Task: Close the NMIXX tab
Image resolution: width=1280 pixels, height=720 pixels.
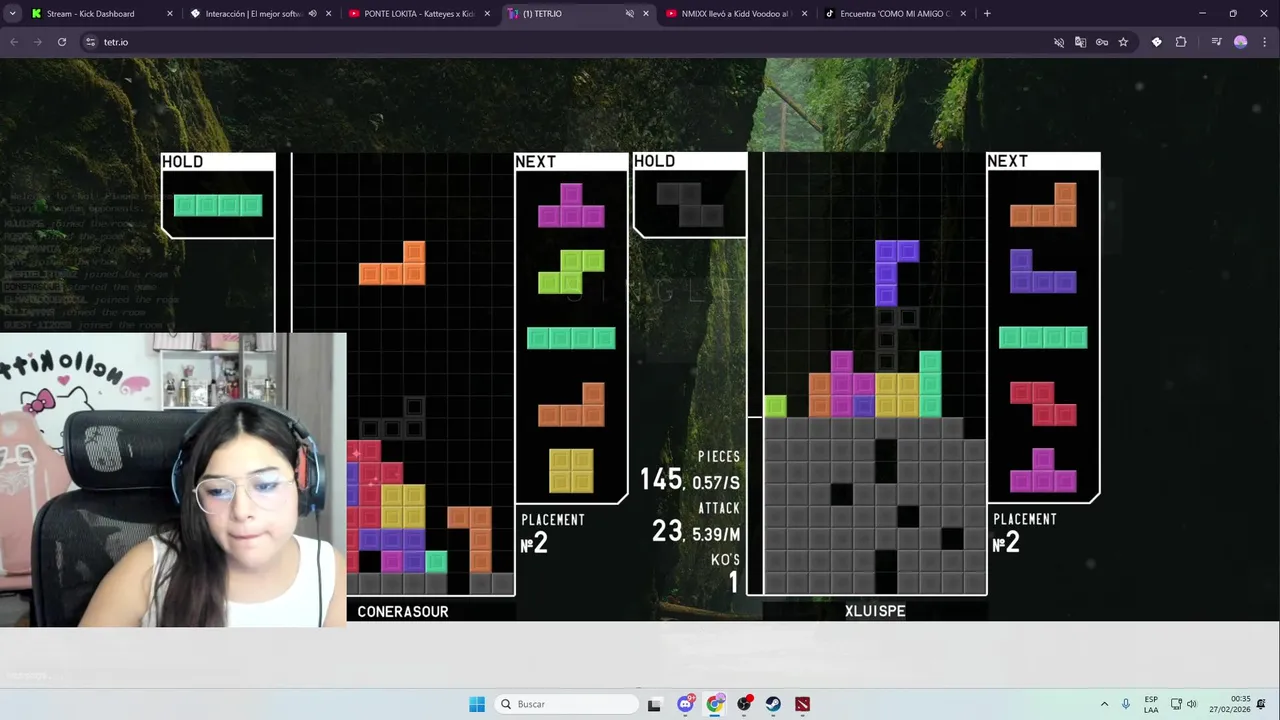Action: 803,14
